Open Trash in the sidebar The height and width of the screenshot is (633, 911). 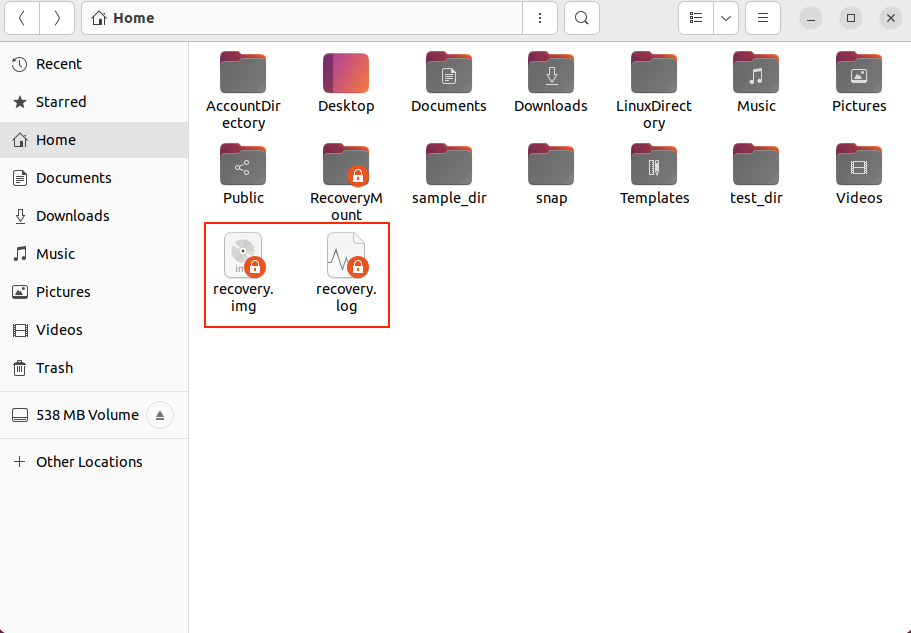point(94,368)
